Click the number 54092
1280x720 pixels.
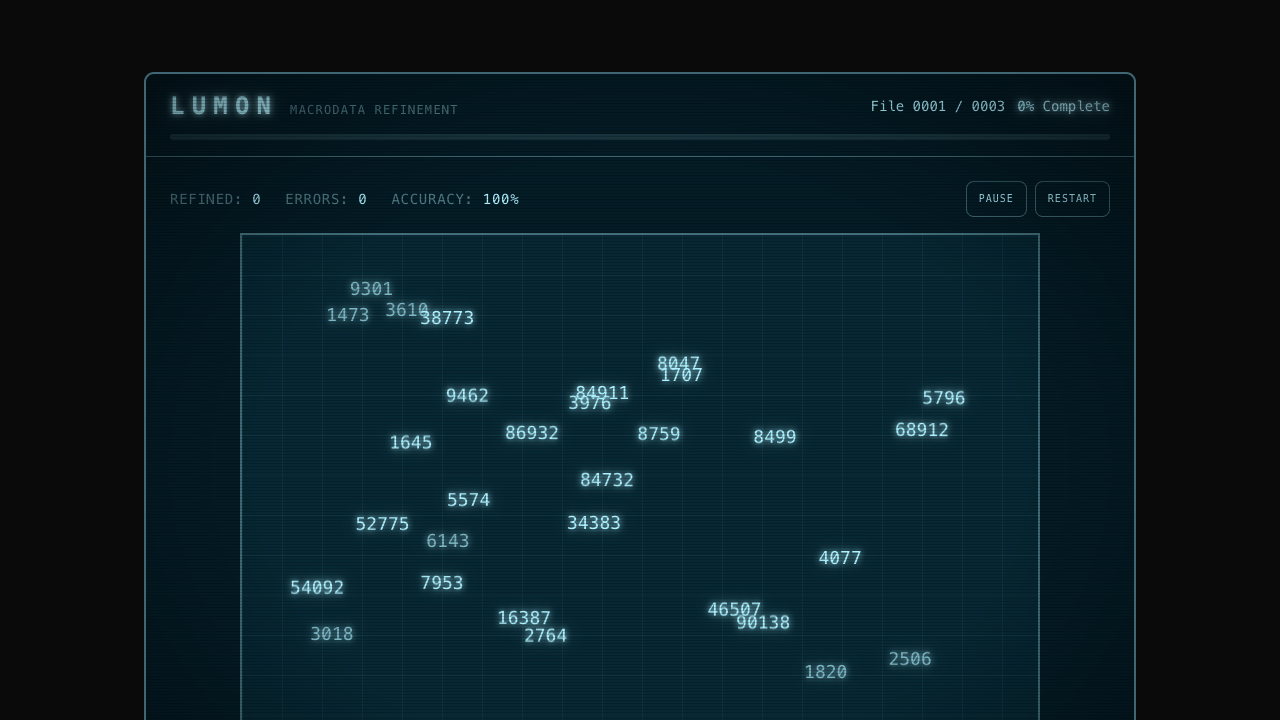coord(317,588)
